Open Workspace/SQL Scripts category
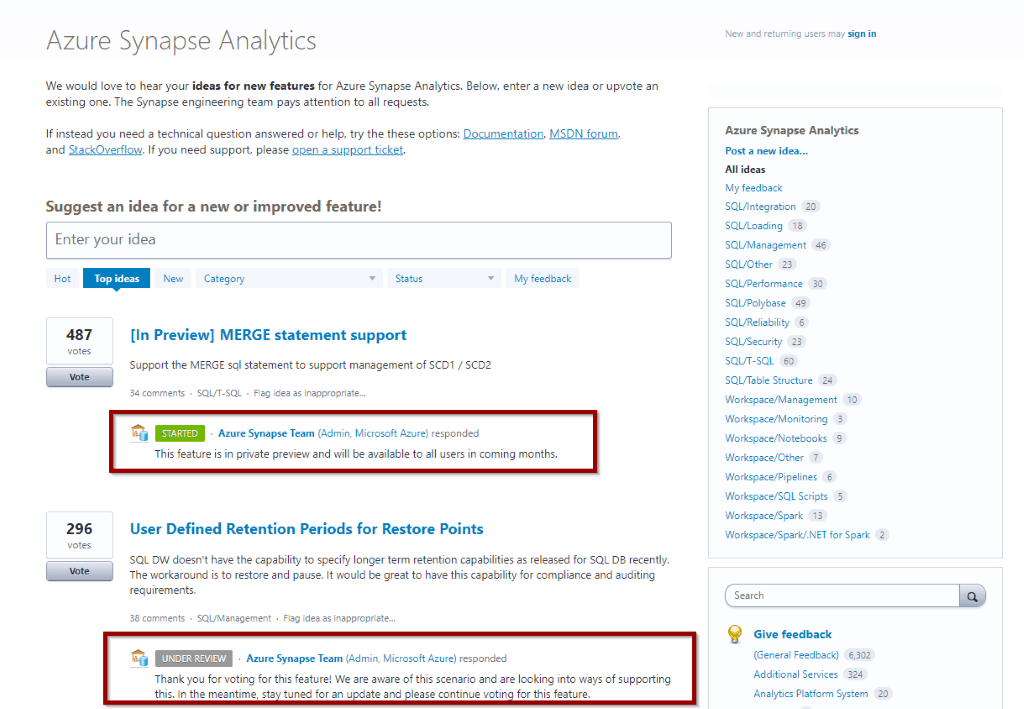 [776, 497]
